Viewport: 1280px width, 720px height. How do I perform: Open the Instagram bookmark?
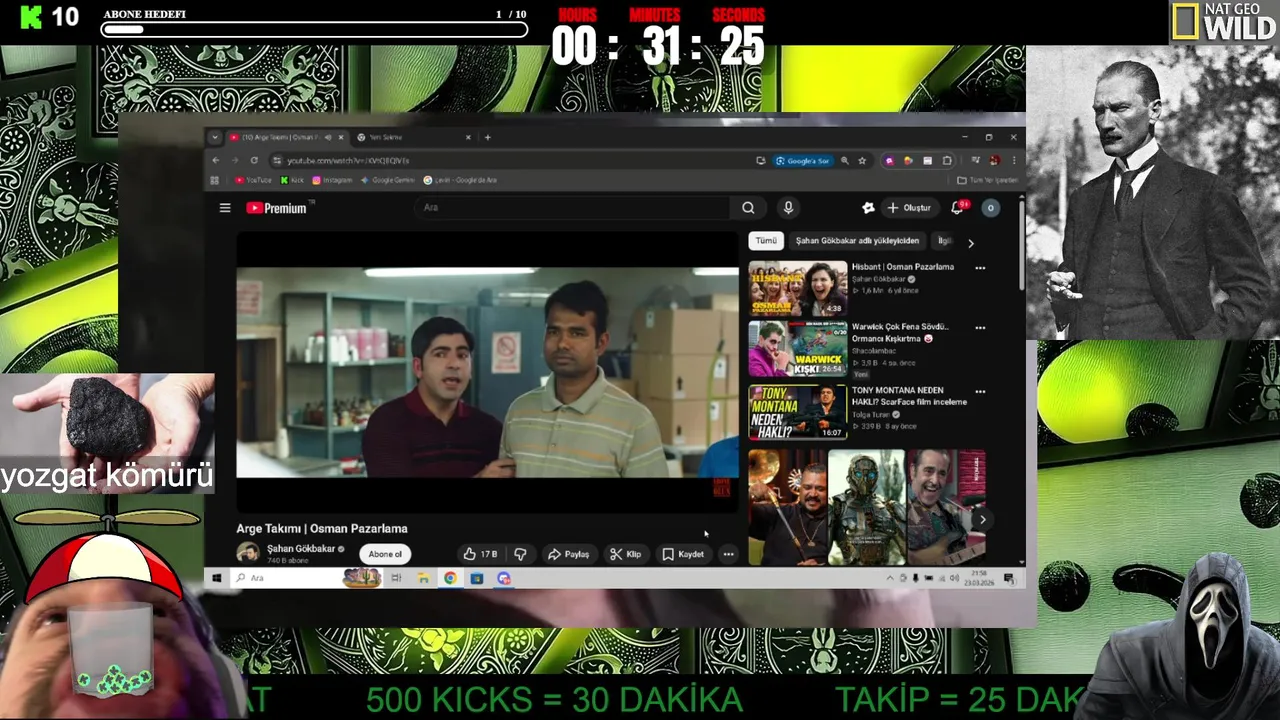pyautogui.click(x=333, y=180)
